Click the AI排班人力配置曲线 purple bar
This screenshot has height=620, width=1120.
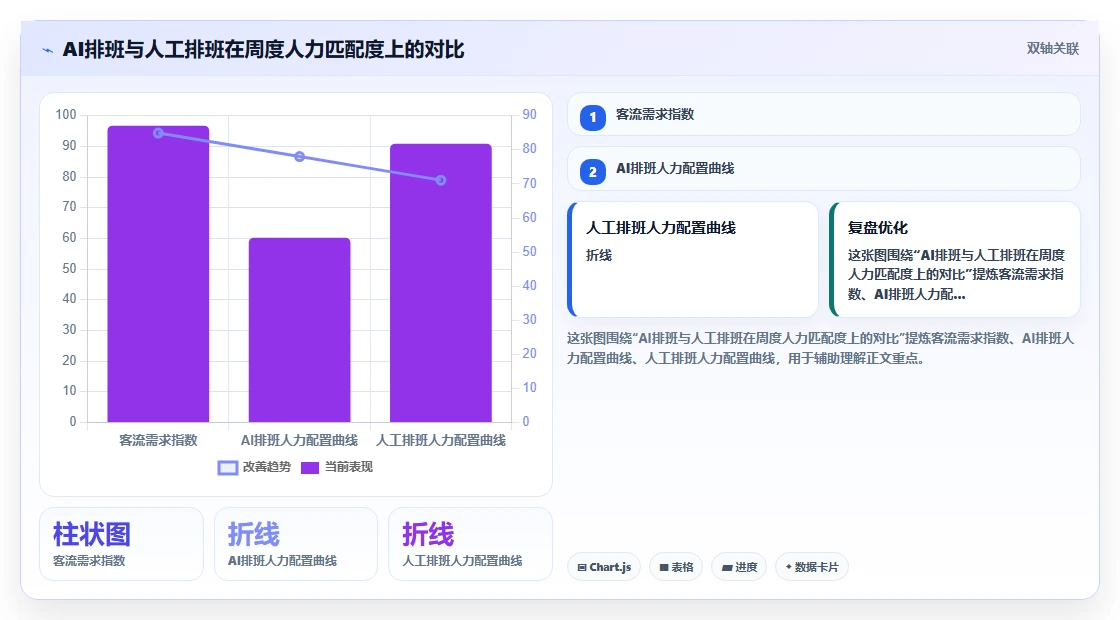299,330
